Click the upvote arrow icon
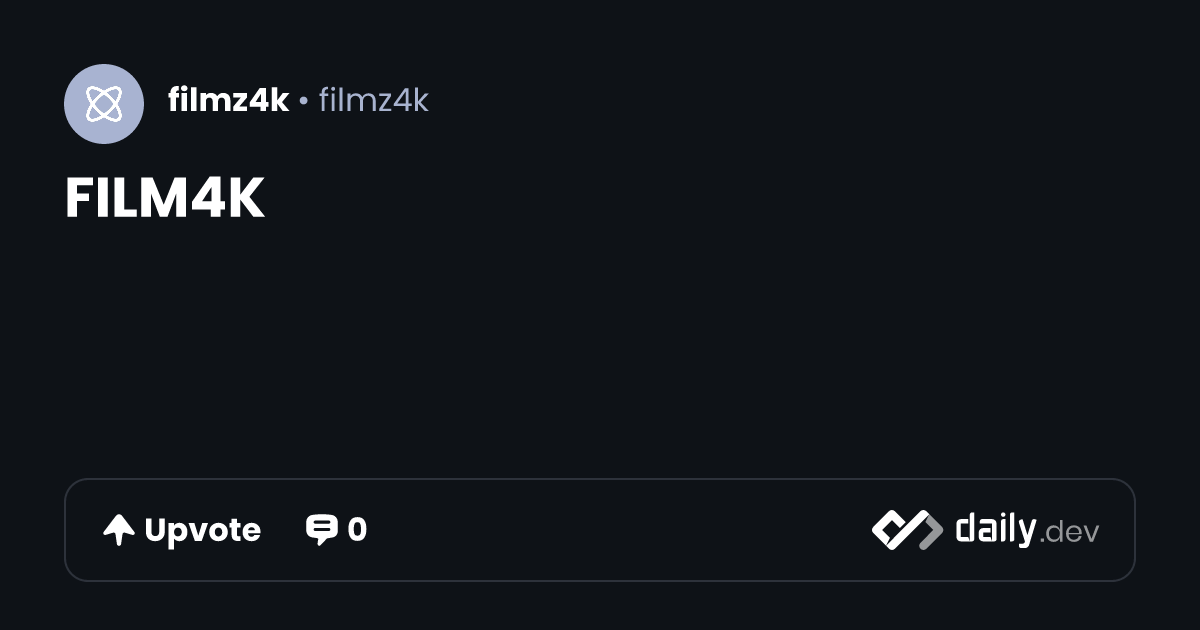The image size is (1200, 630). point(119,530)
